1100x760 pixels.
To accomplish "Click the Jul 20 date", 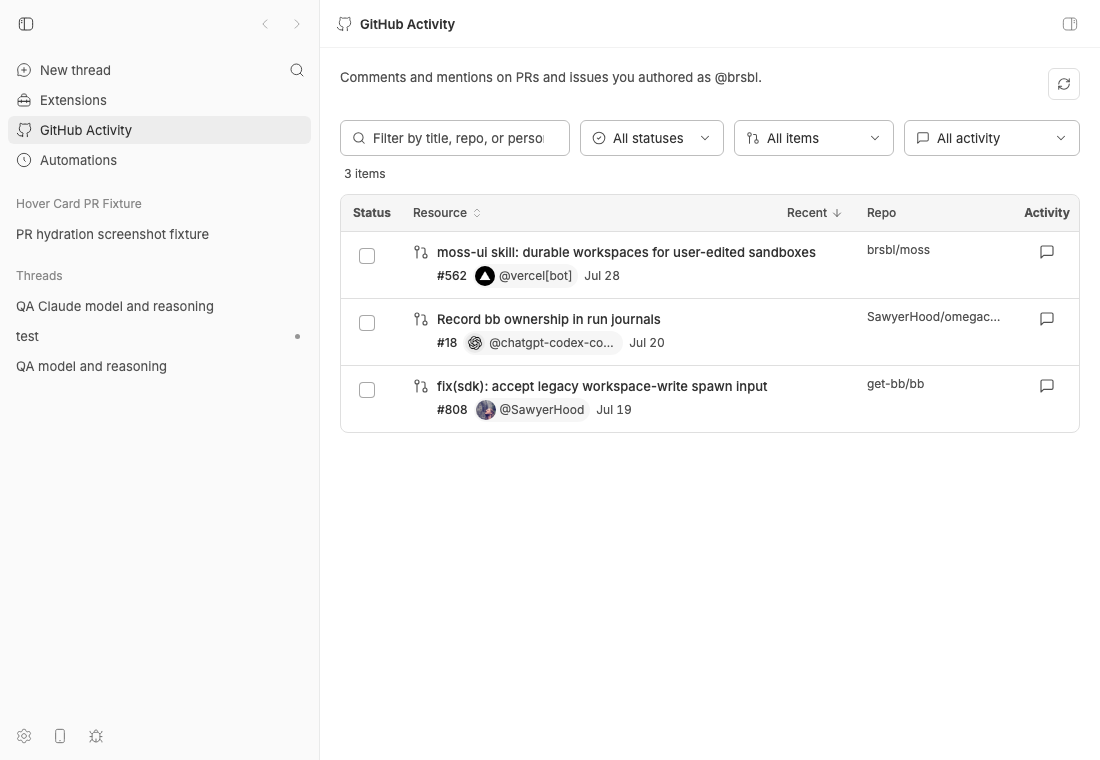I will [x=647, y=342].
